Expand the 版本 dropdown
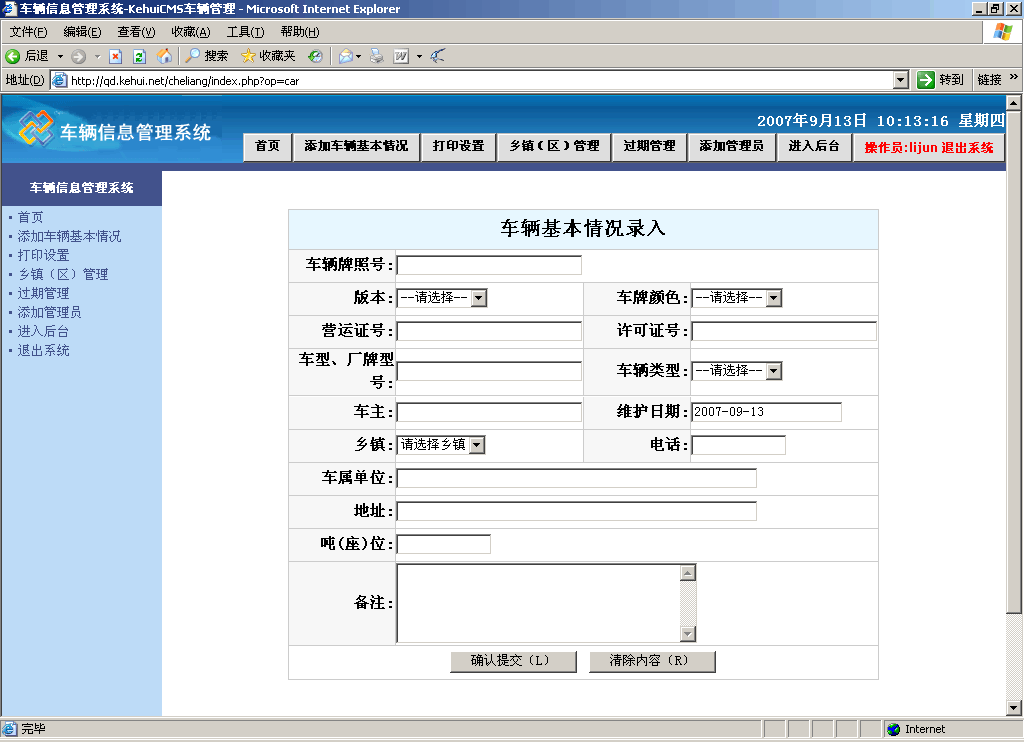Viewport: 1024px width, 742px height. [x=478, y=298]
